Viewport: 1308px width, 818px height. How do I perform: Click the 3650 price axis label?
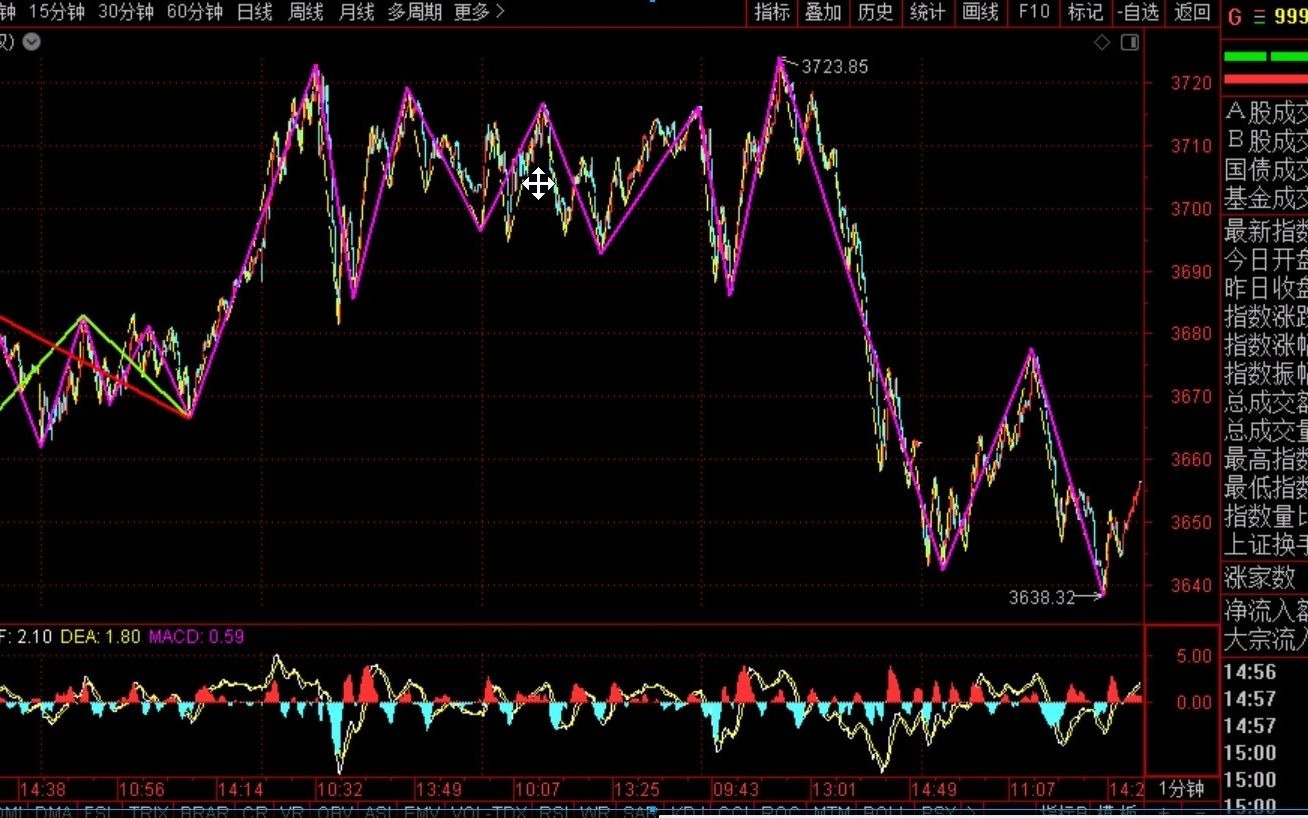pyautogui.click(x=1191, y=522)
